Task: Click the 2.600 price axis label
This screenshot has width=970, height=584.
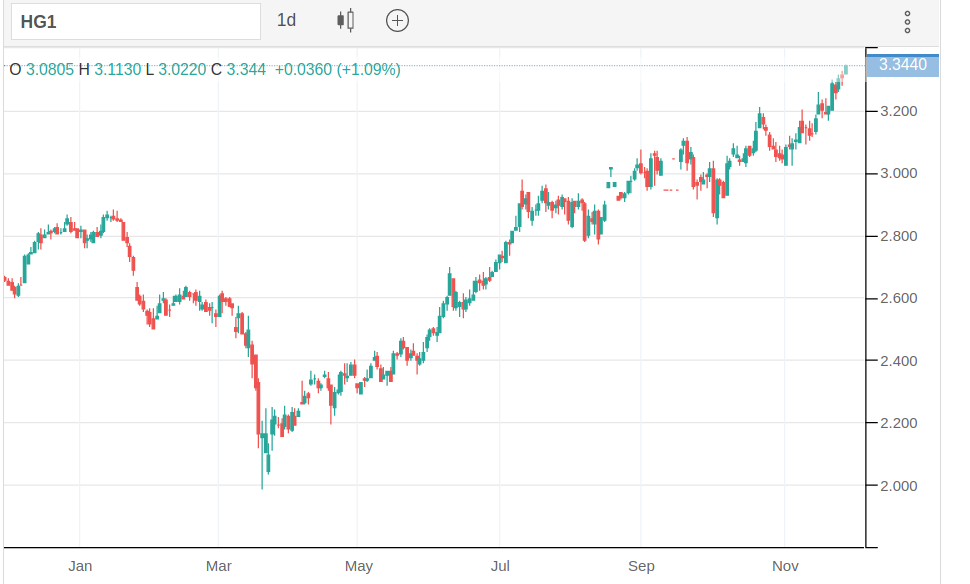Action: point(898,298)
